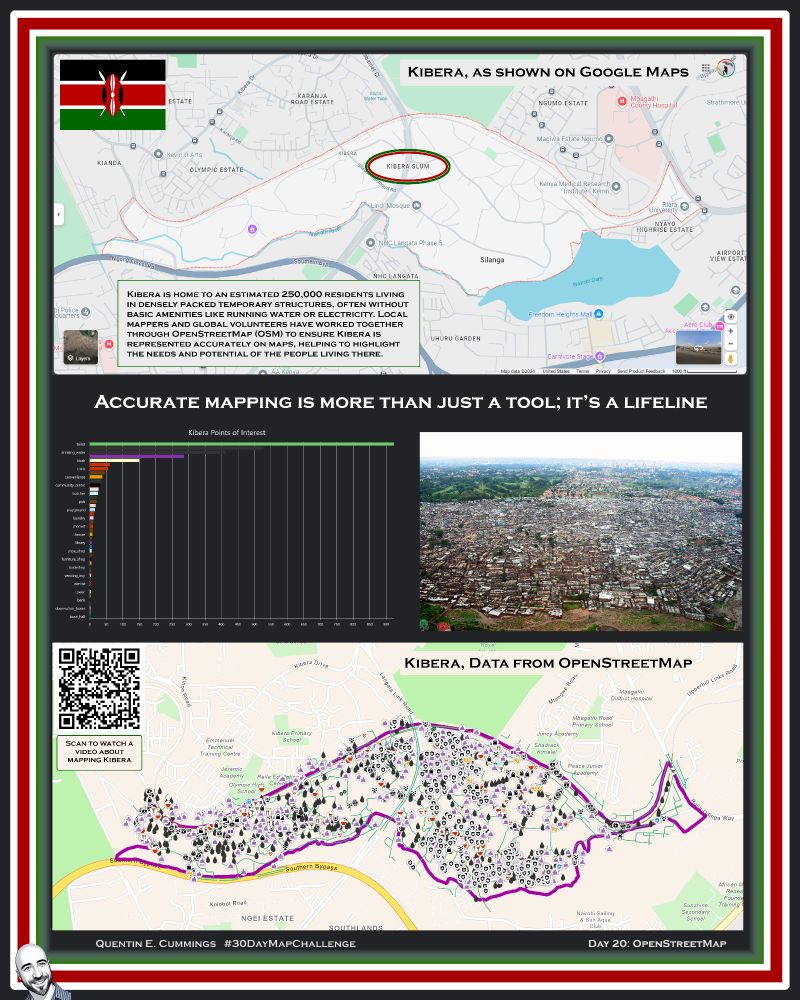Click the United States footer link
The image size is (800, 1000).
point(556,371)
